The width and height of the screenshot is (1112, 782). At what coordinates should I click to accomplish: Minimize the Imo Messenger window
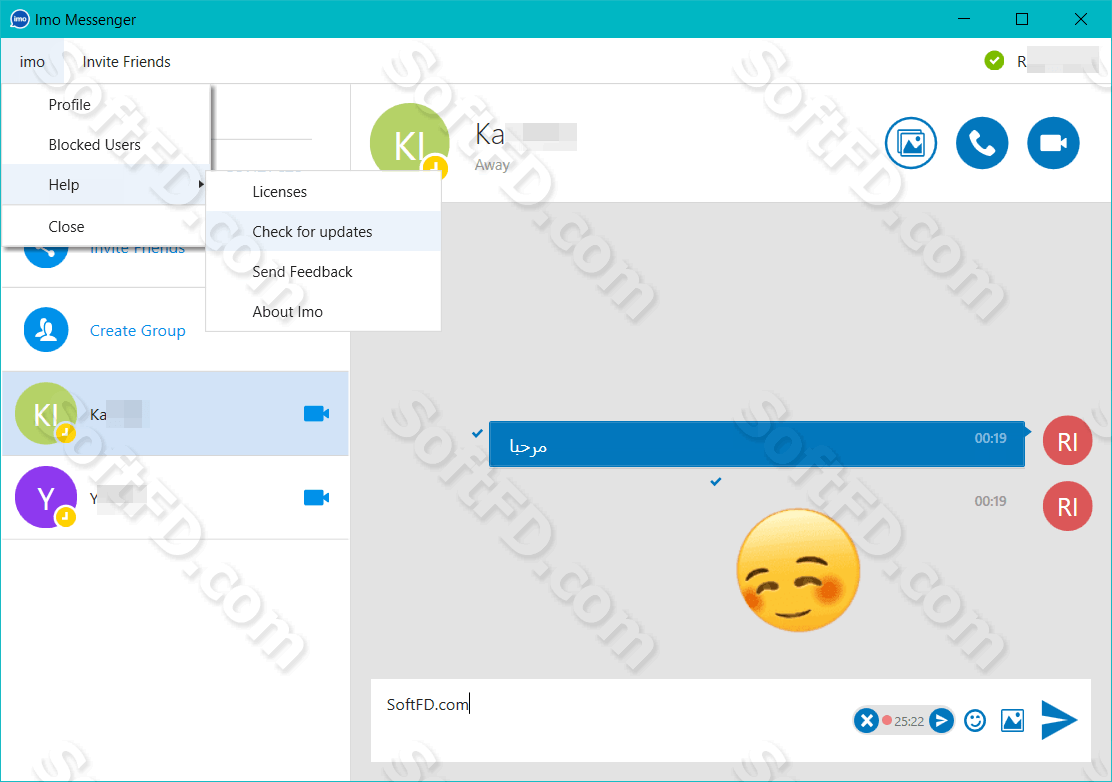click(963, 19)
